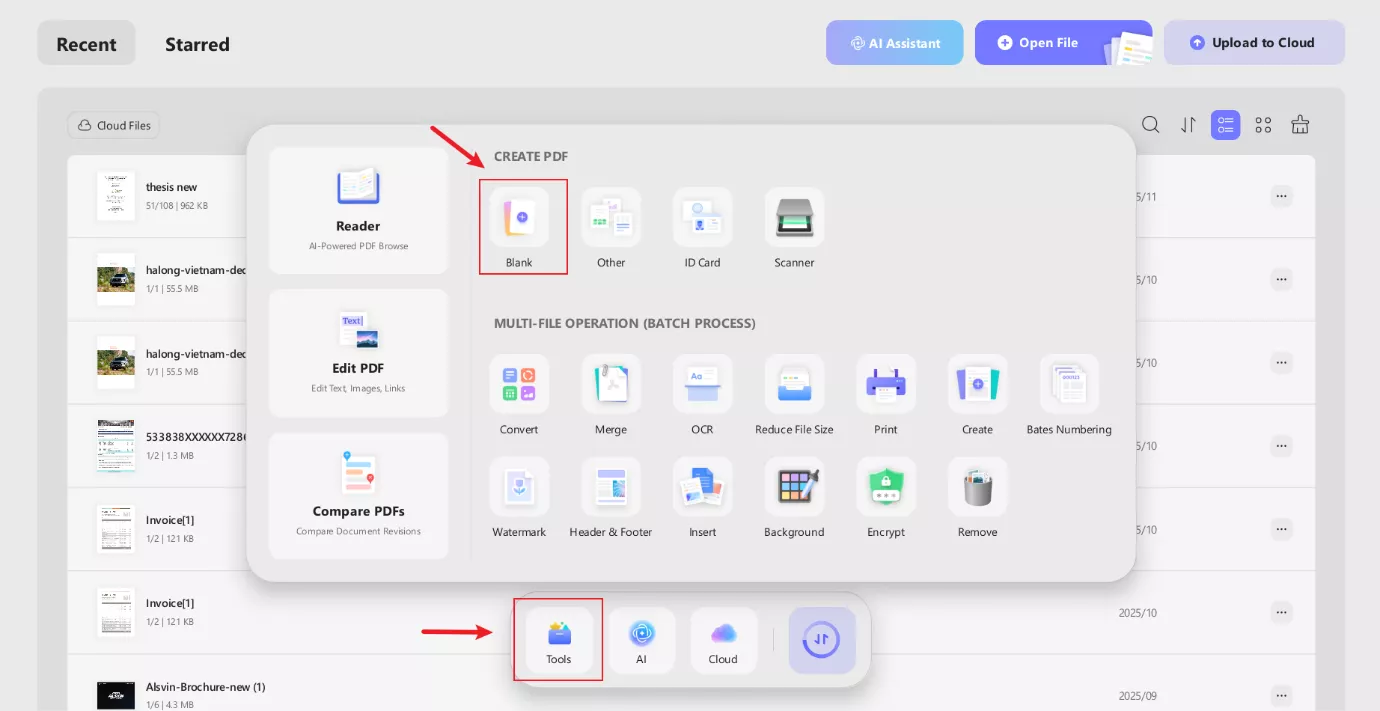Open more options for Alsvin-Brochure-new

tap(1281, 695)
